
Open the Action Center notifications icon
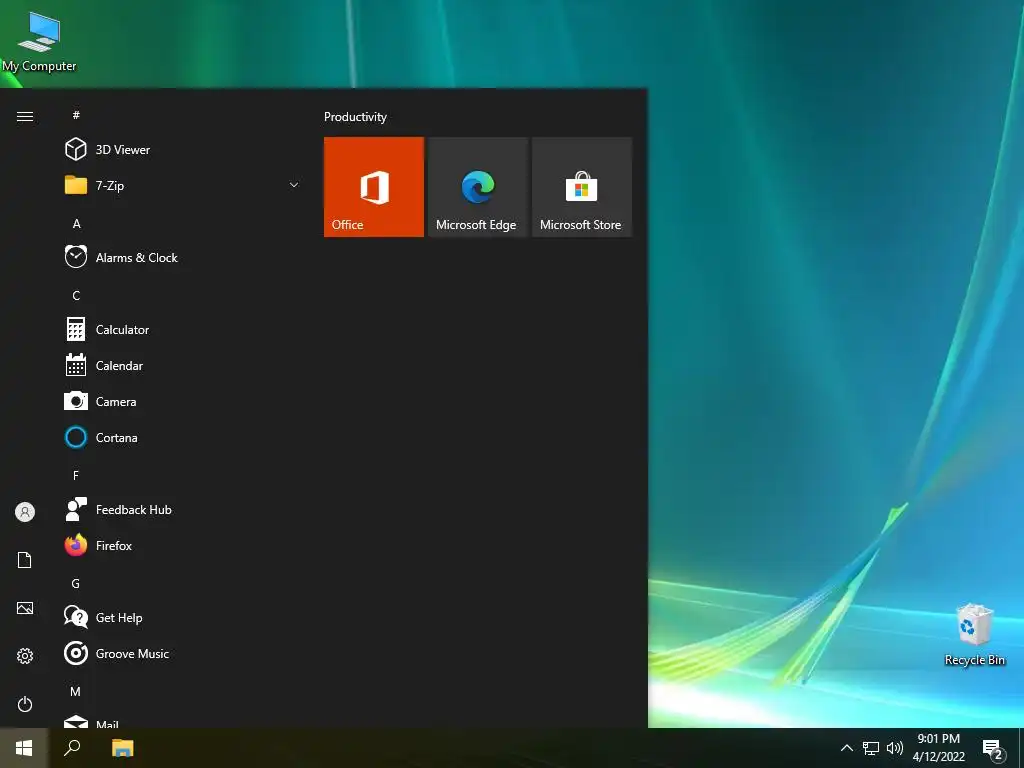[x=993, y=749]
